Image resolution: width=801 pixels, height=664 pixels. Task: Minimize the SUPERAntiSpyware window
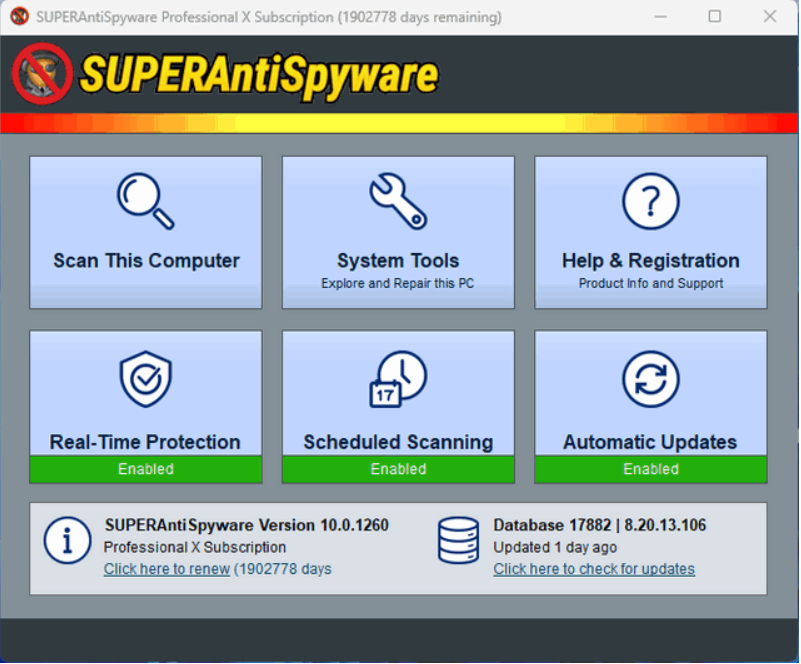point(661,17)
